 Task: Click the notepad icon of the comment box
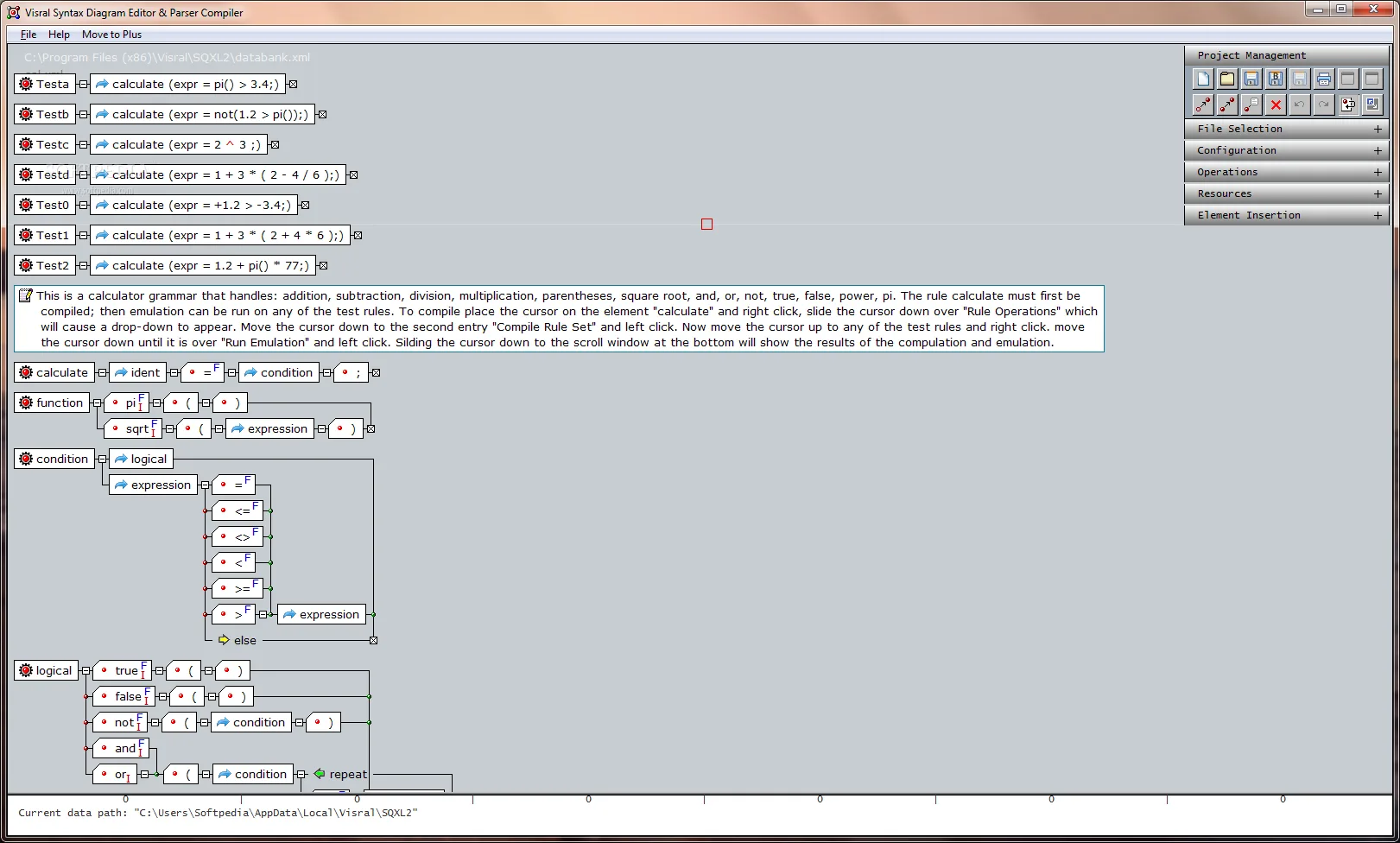pos(26,295)
